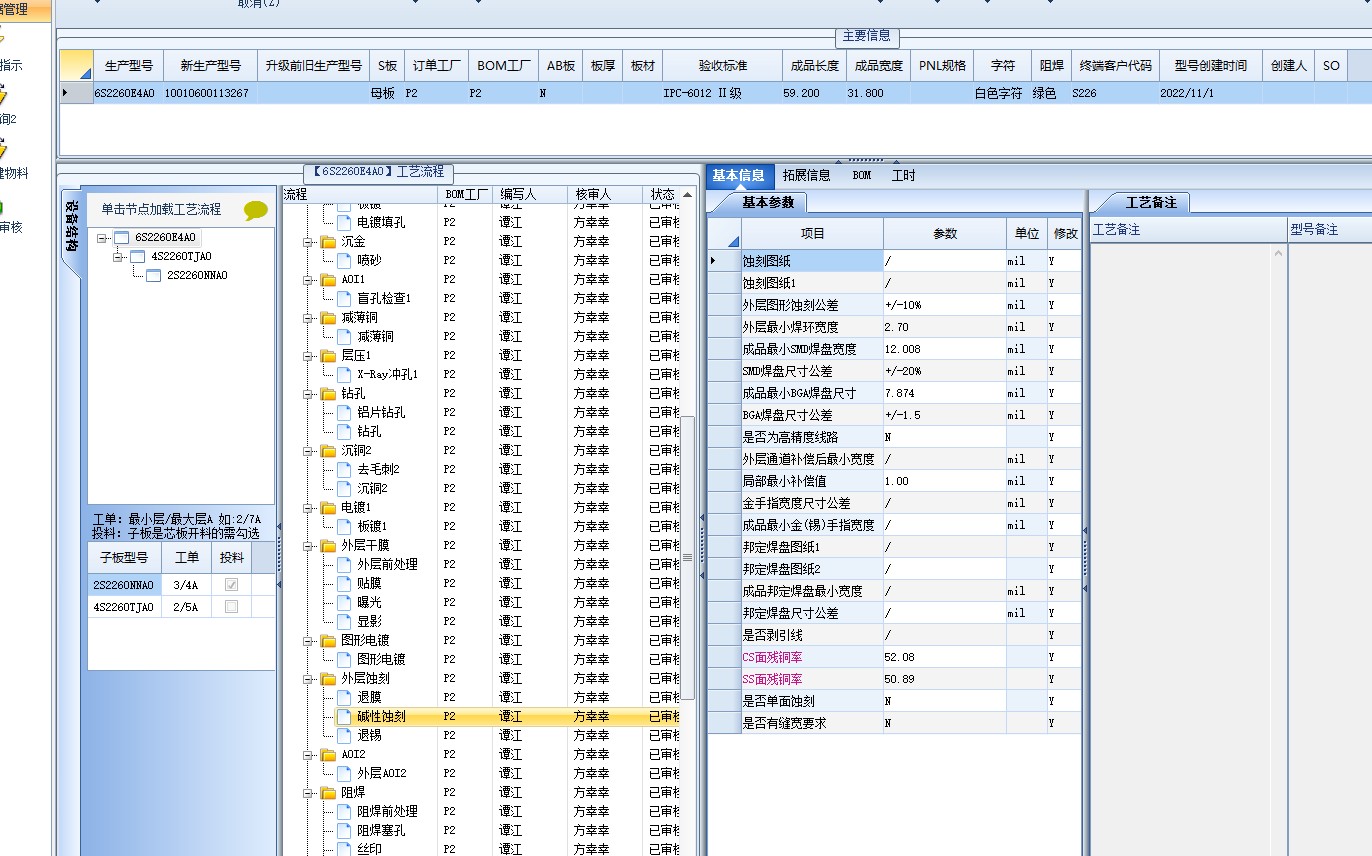This screenshot has width=1372, height=856.
Task: Collapse the 沉铜2 process group
Action: point(309,451)
